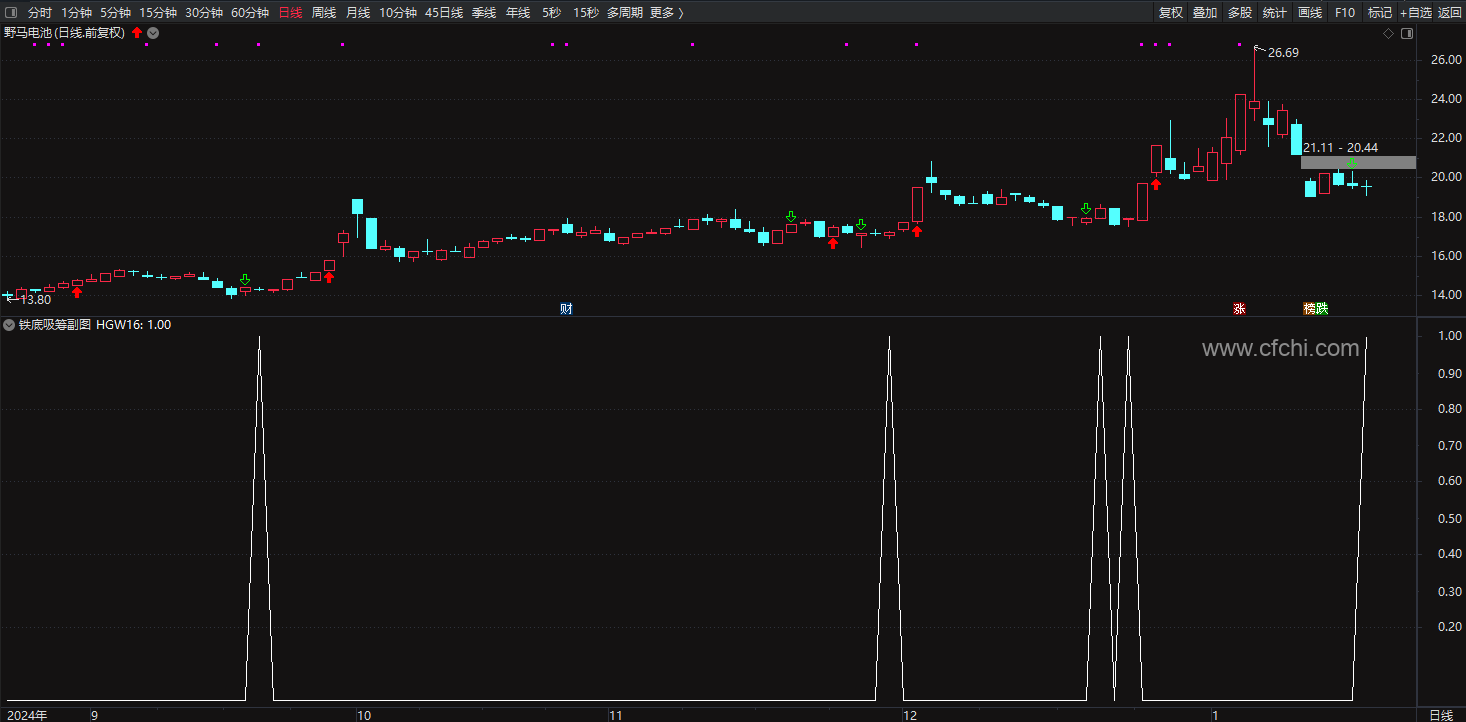The height and width of the screenshot is (722, 1466).
Task: Click the HGW16: 1.00 indicator value
Action: [x=134, y=325]
